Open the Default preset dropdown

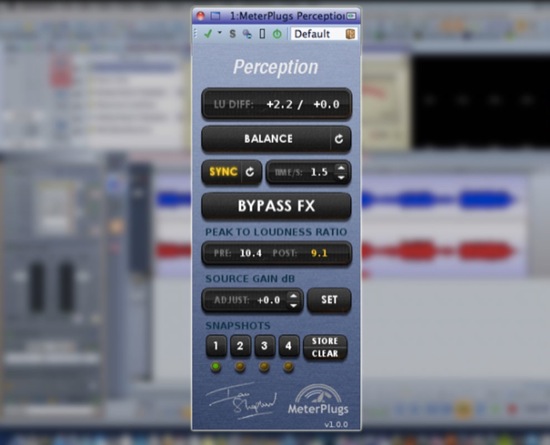tap(317, 34)
